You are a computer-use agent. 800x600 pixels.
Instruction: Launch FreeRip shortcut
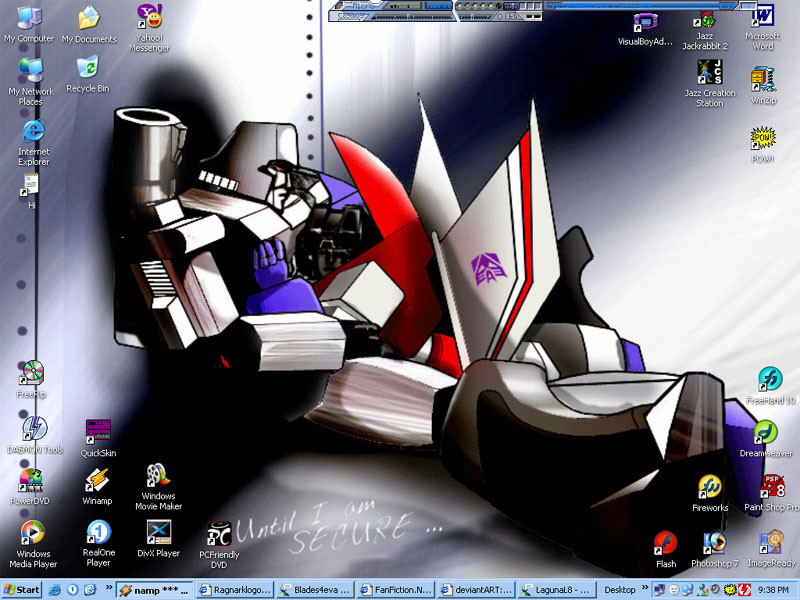pos(31,380)
